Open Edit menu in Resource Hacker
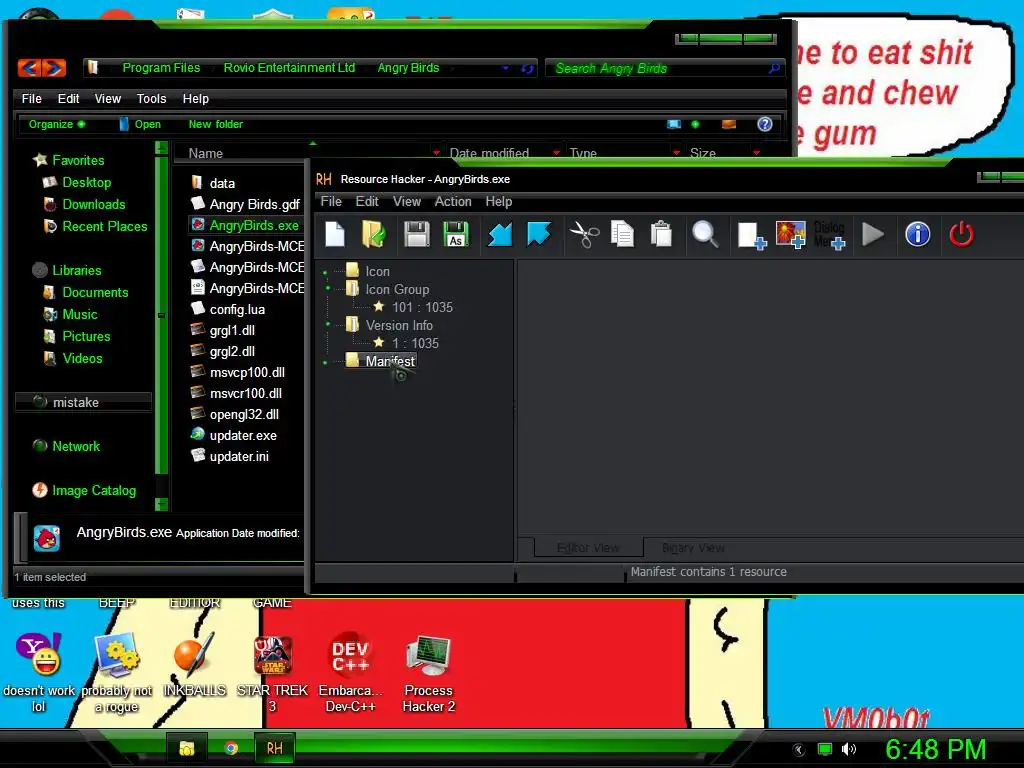1024x768 pixels. (x=367, y=201)
